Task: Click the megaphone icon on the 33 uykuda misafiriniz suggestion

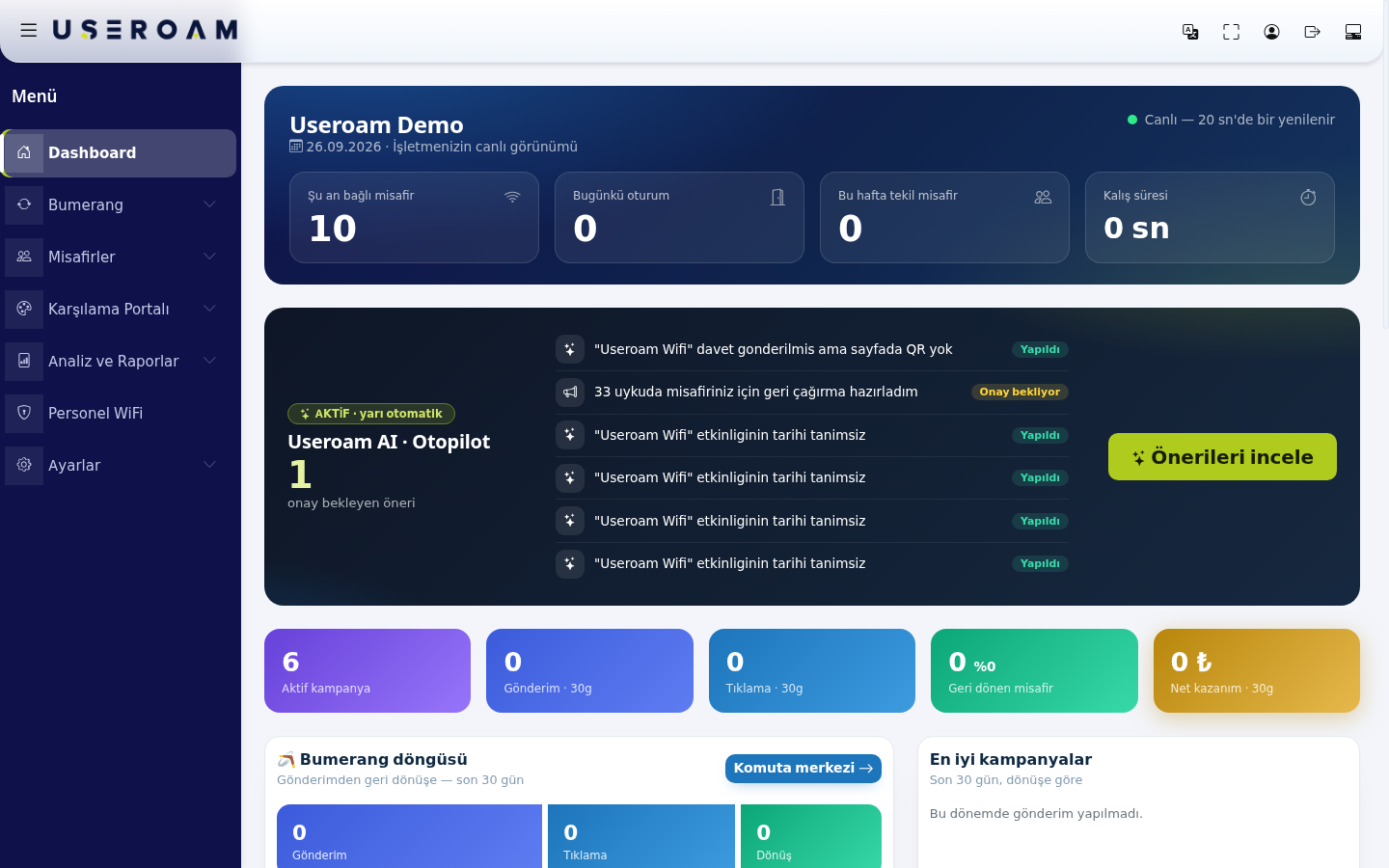Action: point(570,392)
